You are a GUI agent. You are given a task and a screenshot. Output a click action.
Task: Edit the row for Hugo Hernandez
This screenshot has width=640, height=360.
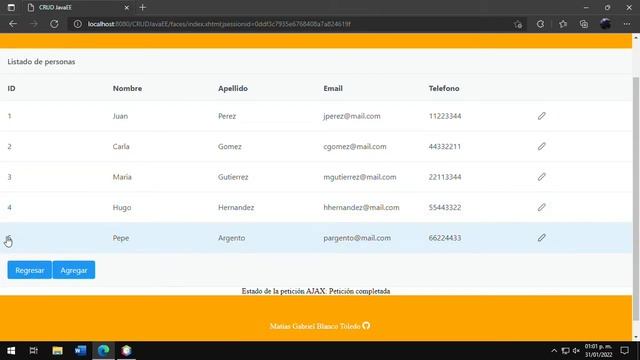point(541,207)
